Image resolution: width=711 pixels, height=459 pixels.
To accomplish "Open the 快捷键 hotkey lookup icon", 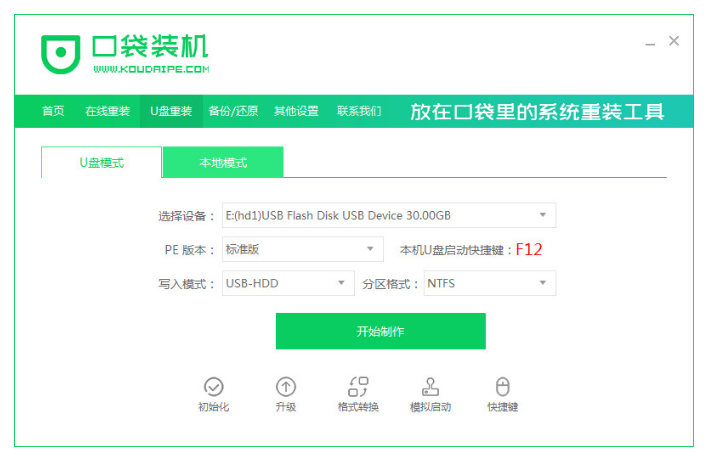I will coord(502,387).
